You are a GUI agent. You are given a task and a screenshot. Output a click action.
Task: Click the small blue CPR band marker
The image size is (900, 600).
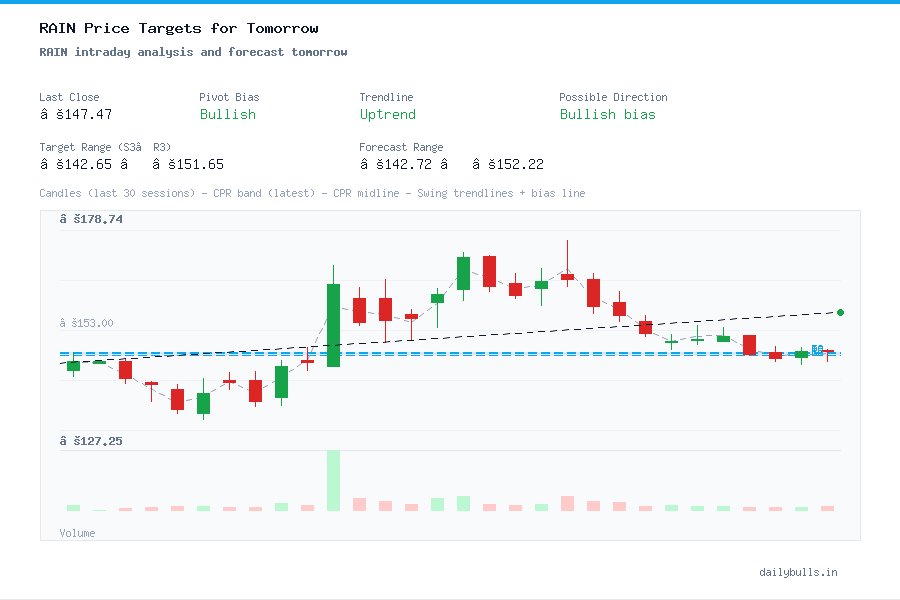(817, 350)
